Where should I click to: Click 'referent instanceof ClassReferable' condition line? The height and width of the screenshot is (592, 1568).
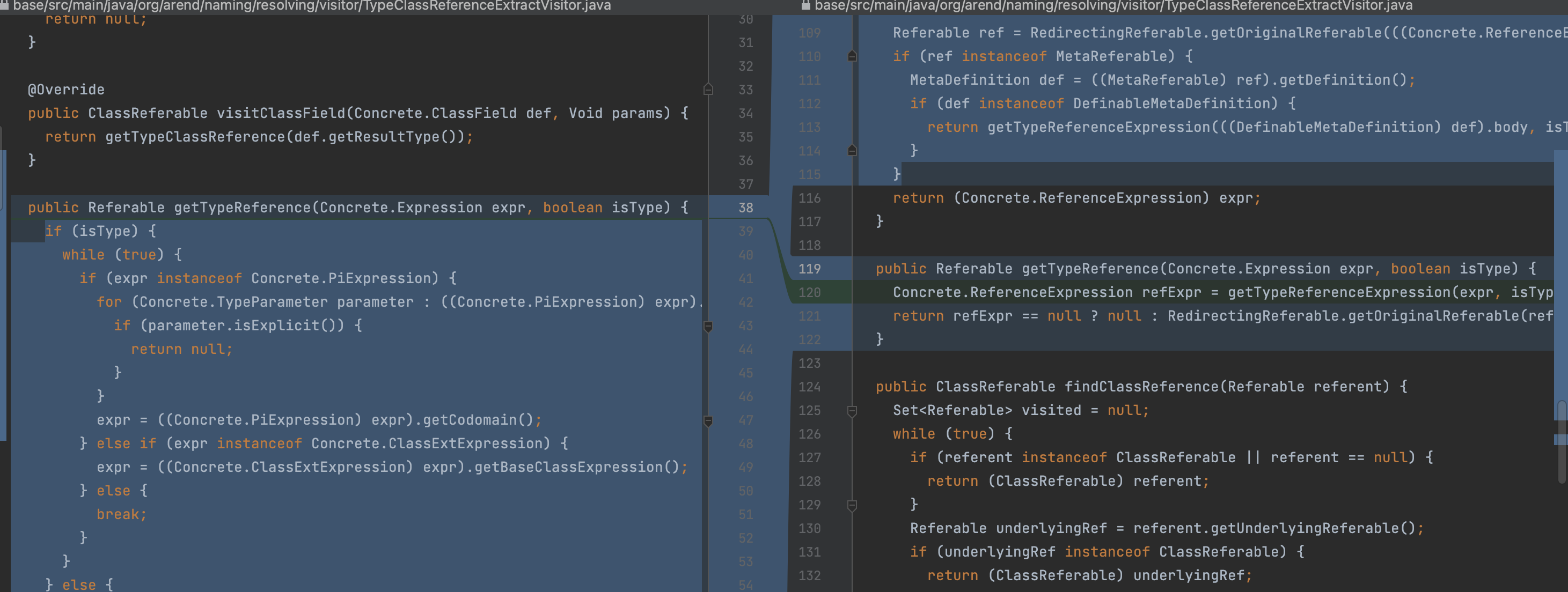coord(1171,457)
